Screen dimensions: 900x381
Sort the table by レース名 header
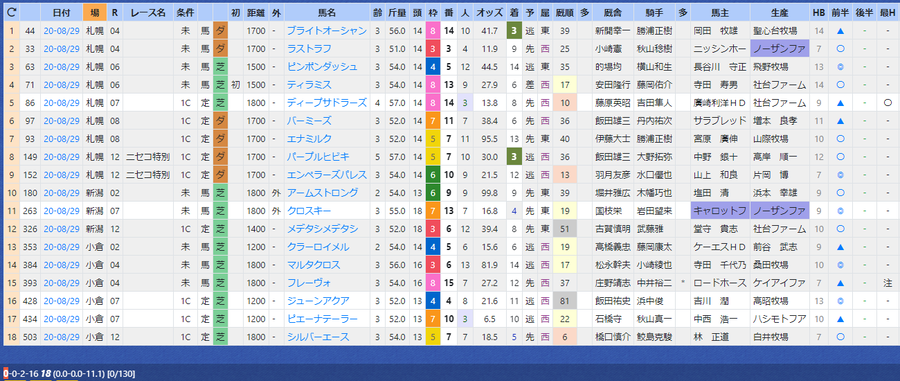coord(148,12)
